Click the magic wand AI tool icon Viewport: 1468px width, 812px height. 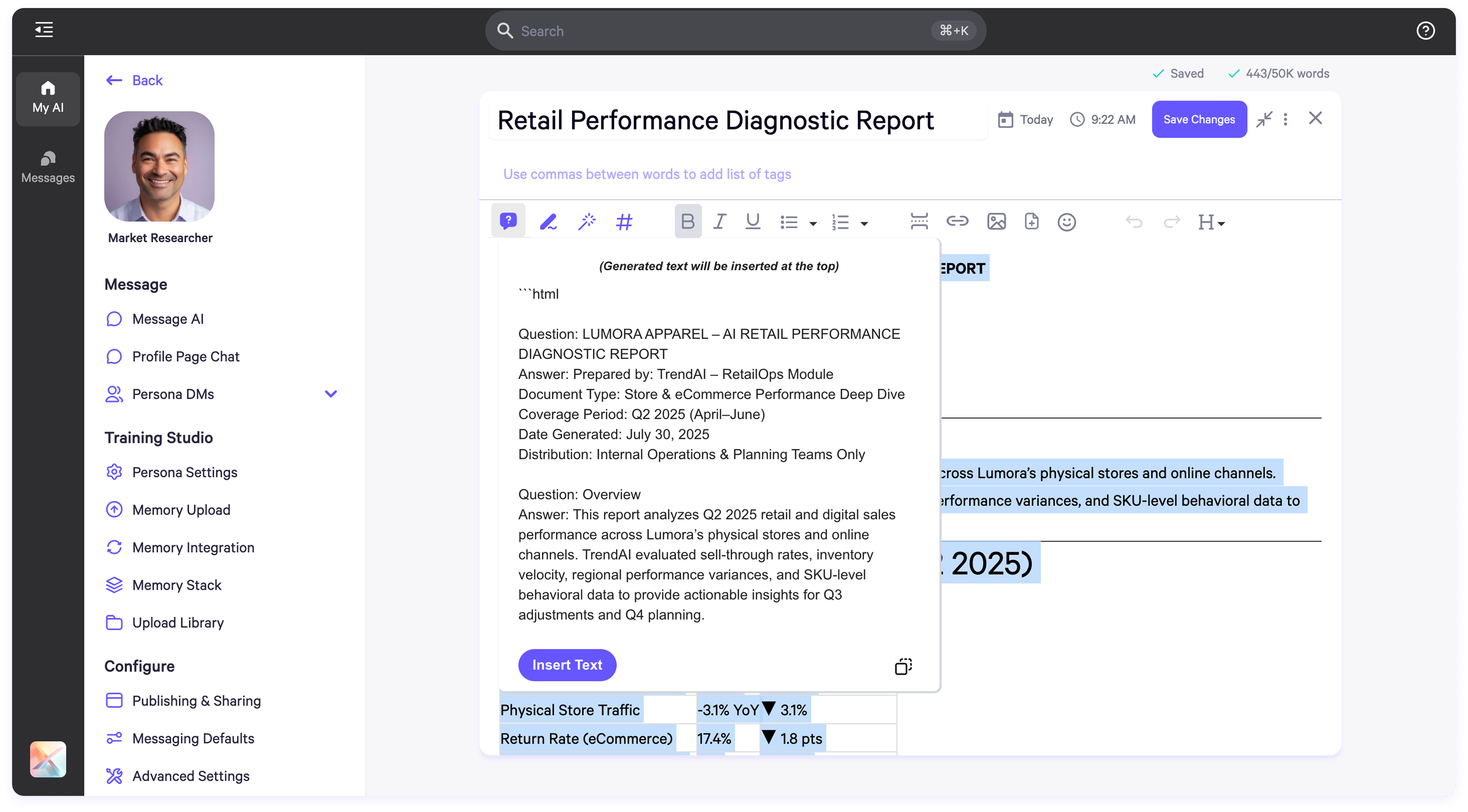(586, 221)
